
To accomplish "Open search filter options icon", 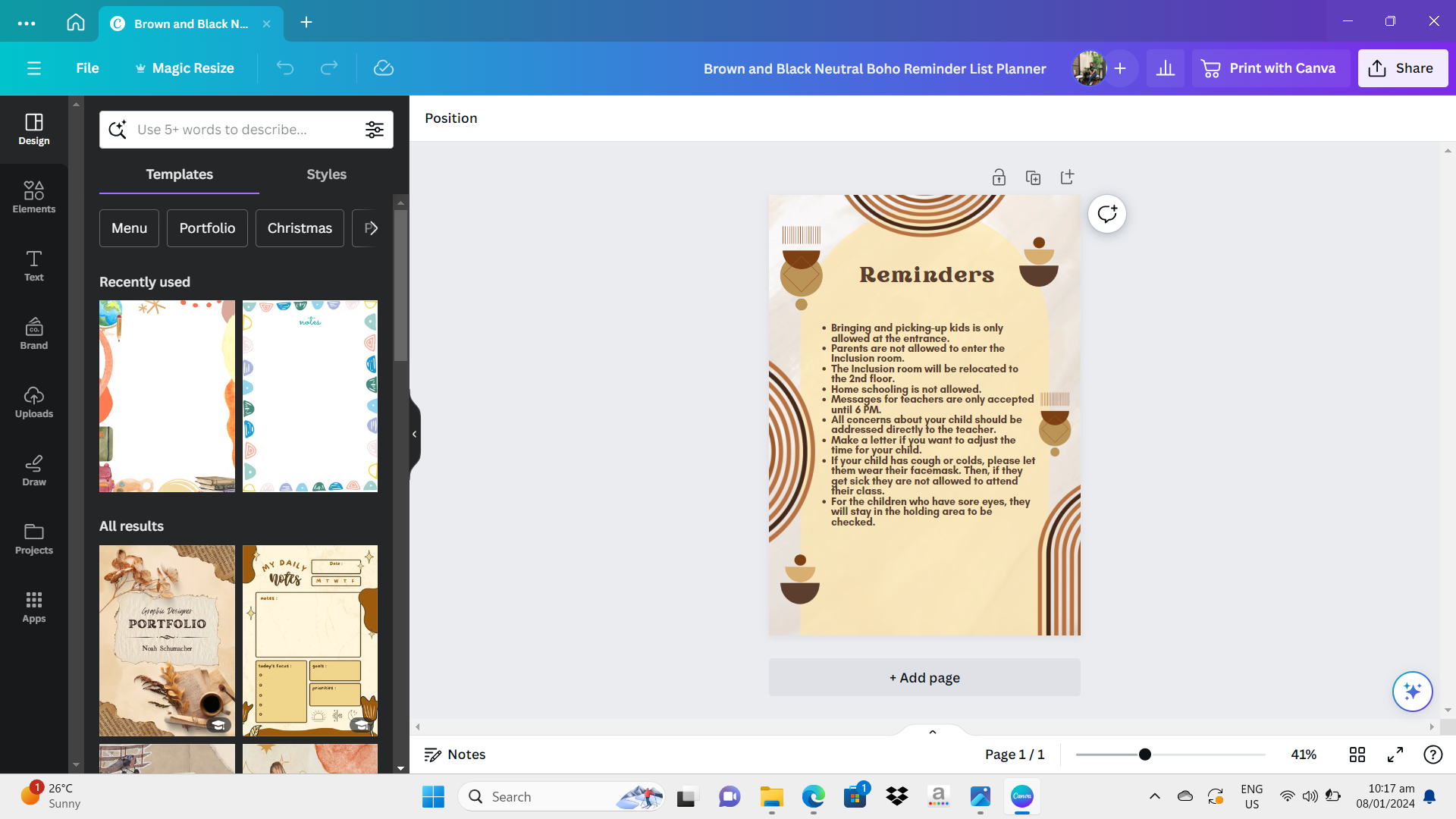I will [374, 130].
